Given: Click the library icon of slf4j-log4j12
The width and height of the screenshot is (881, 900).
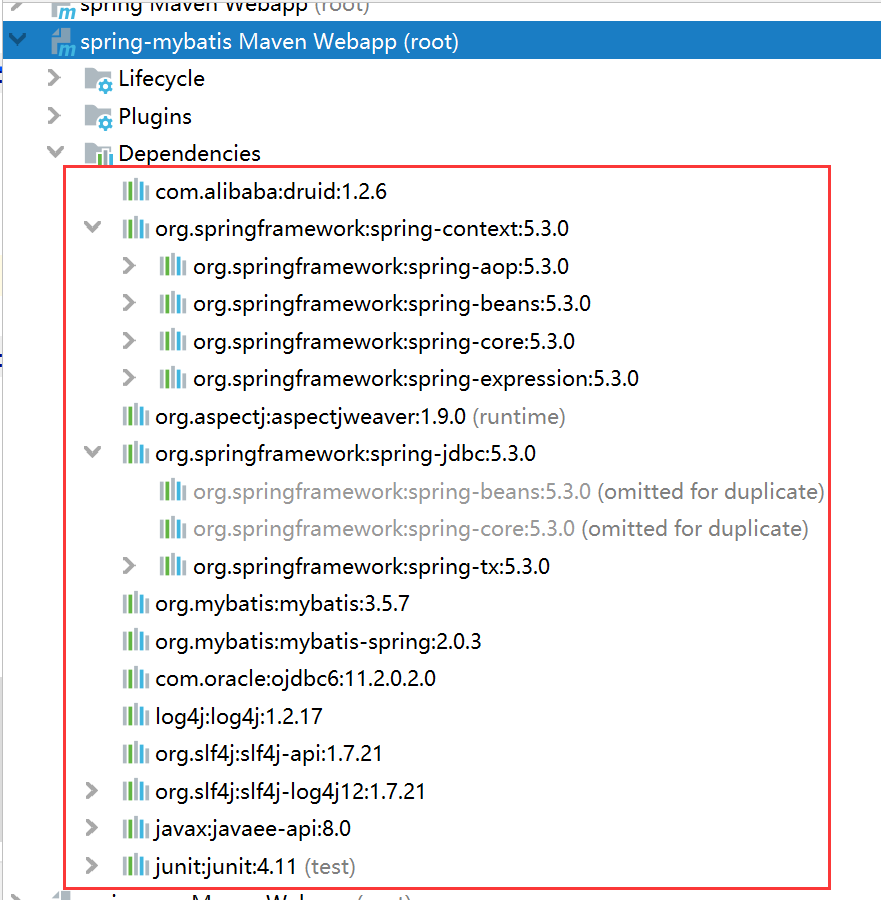Looking at the screenshot, I should pos(136,791).
